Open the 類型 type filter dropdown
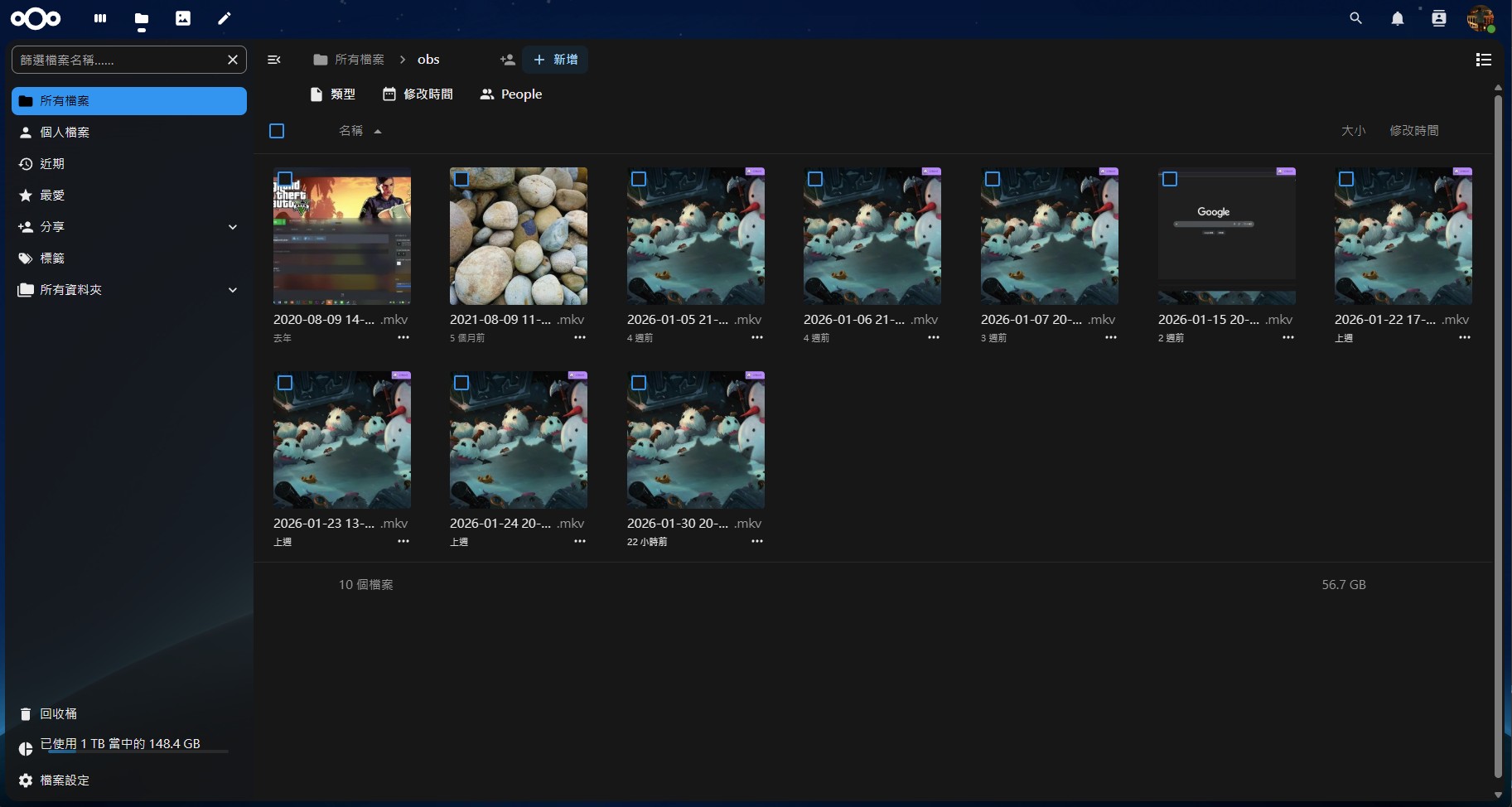1512x807 pixels. [x=332, y=94]
